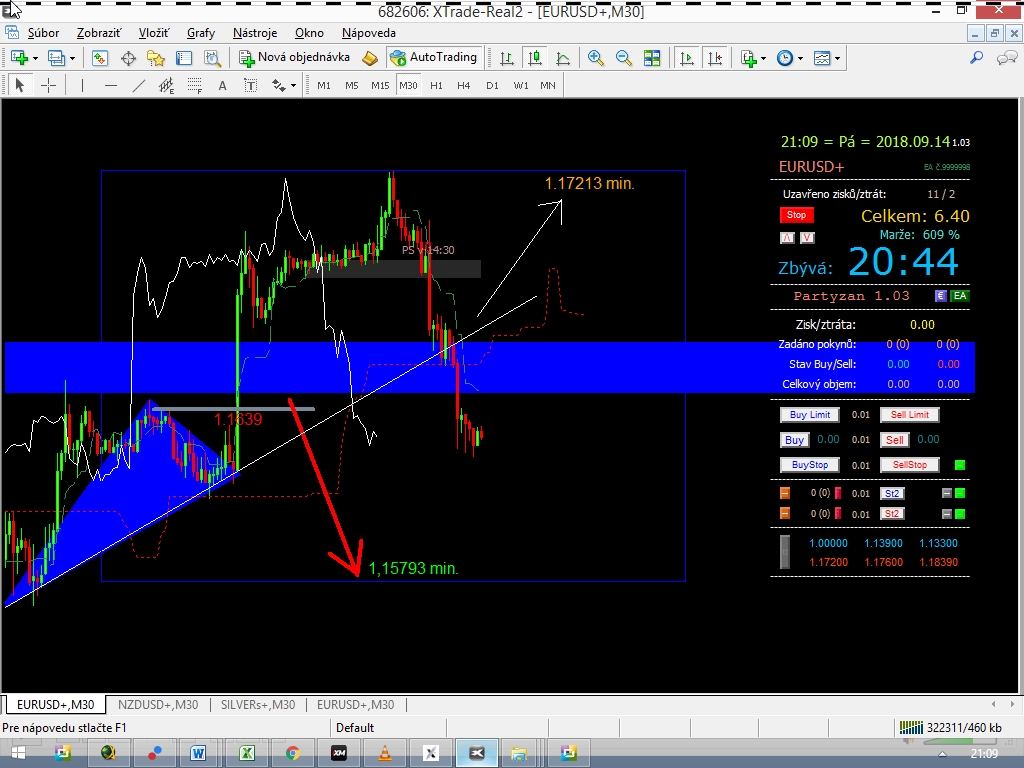Switch chart to bar chart
The image size is (1024, 768).
point(507,58)
